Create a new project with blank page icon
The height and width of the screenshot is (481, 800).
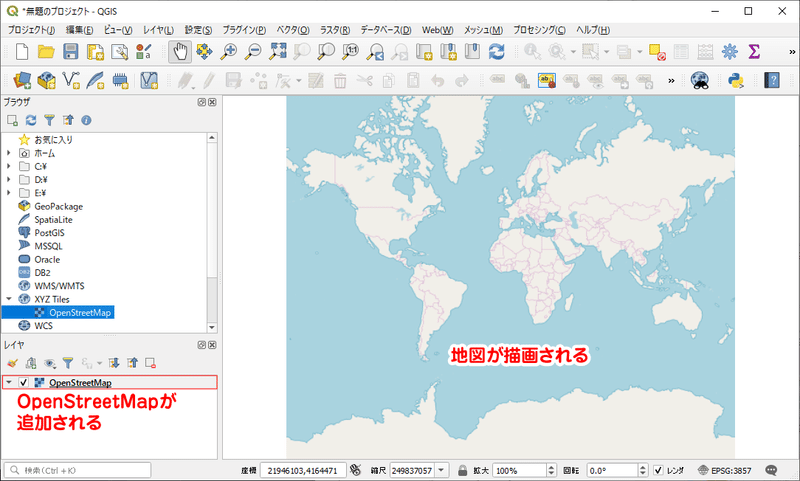22,52
